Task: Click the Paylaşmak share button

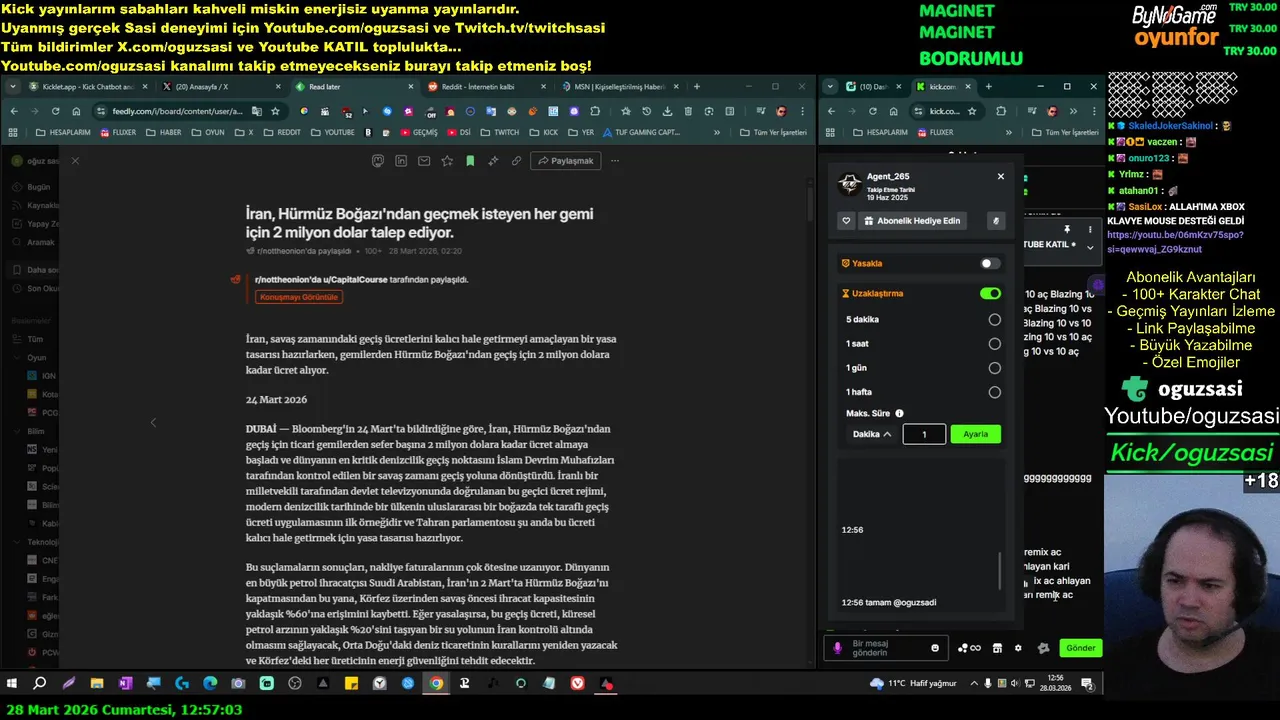Action: coord(566,161)
